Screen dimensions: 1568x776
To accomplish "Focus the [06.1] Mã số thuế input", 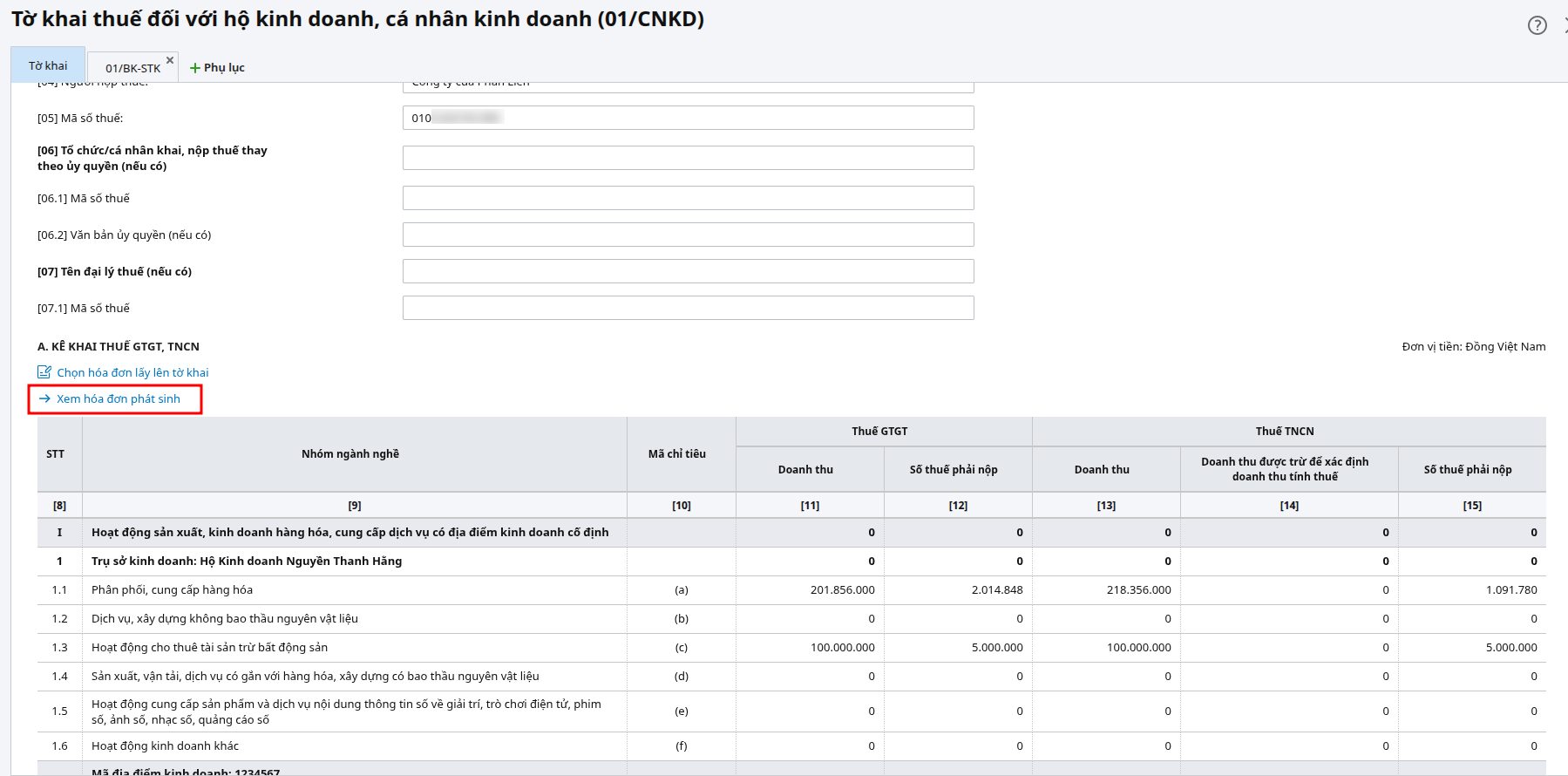I will click(688, 198).
